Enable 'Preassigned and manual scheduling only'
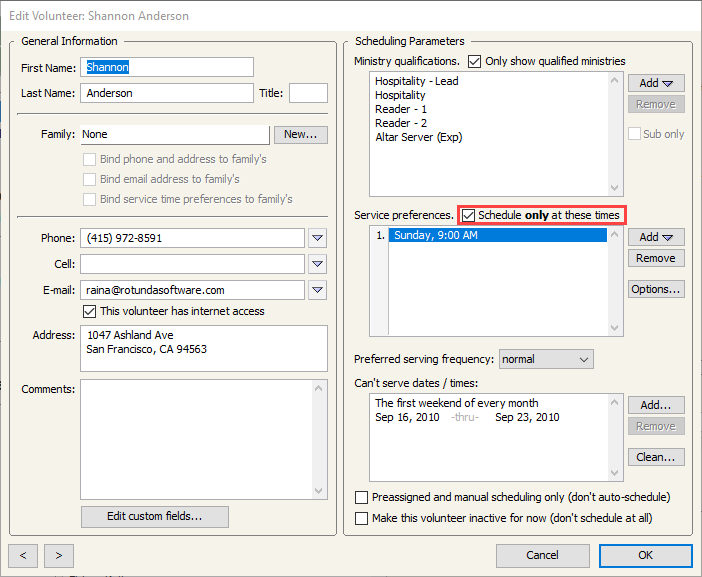Viewport: 702px width, 577px height. [362, 497]
